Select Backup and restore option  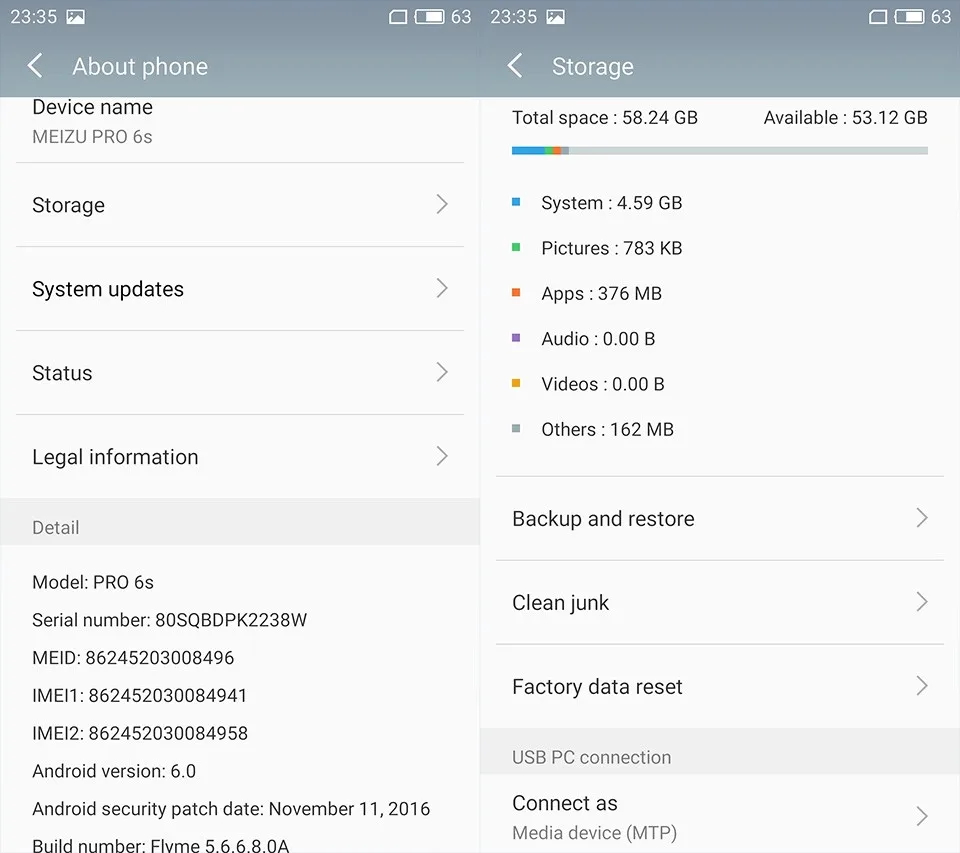point(720,518)
